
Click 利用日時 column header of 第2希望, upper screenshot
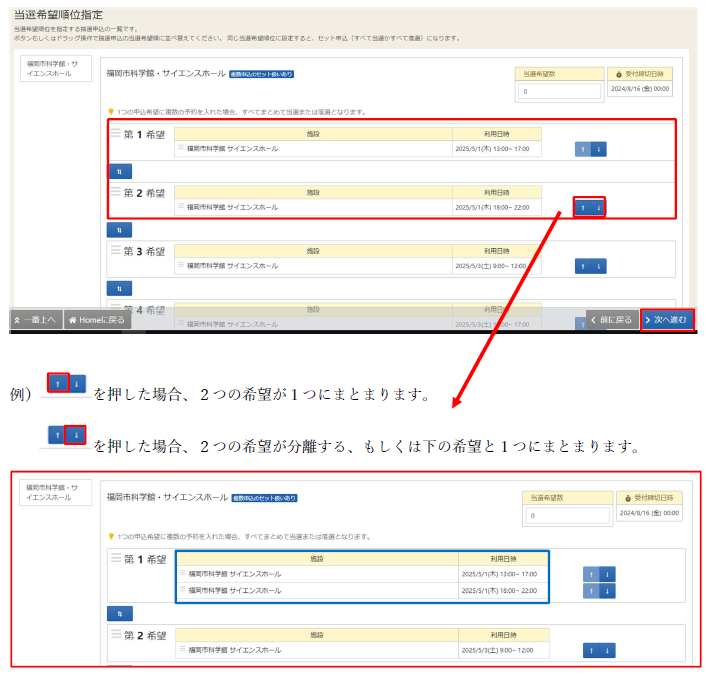497,193
